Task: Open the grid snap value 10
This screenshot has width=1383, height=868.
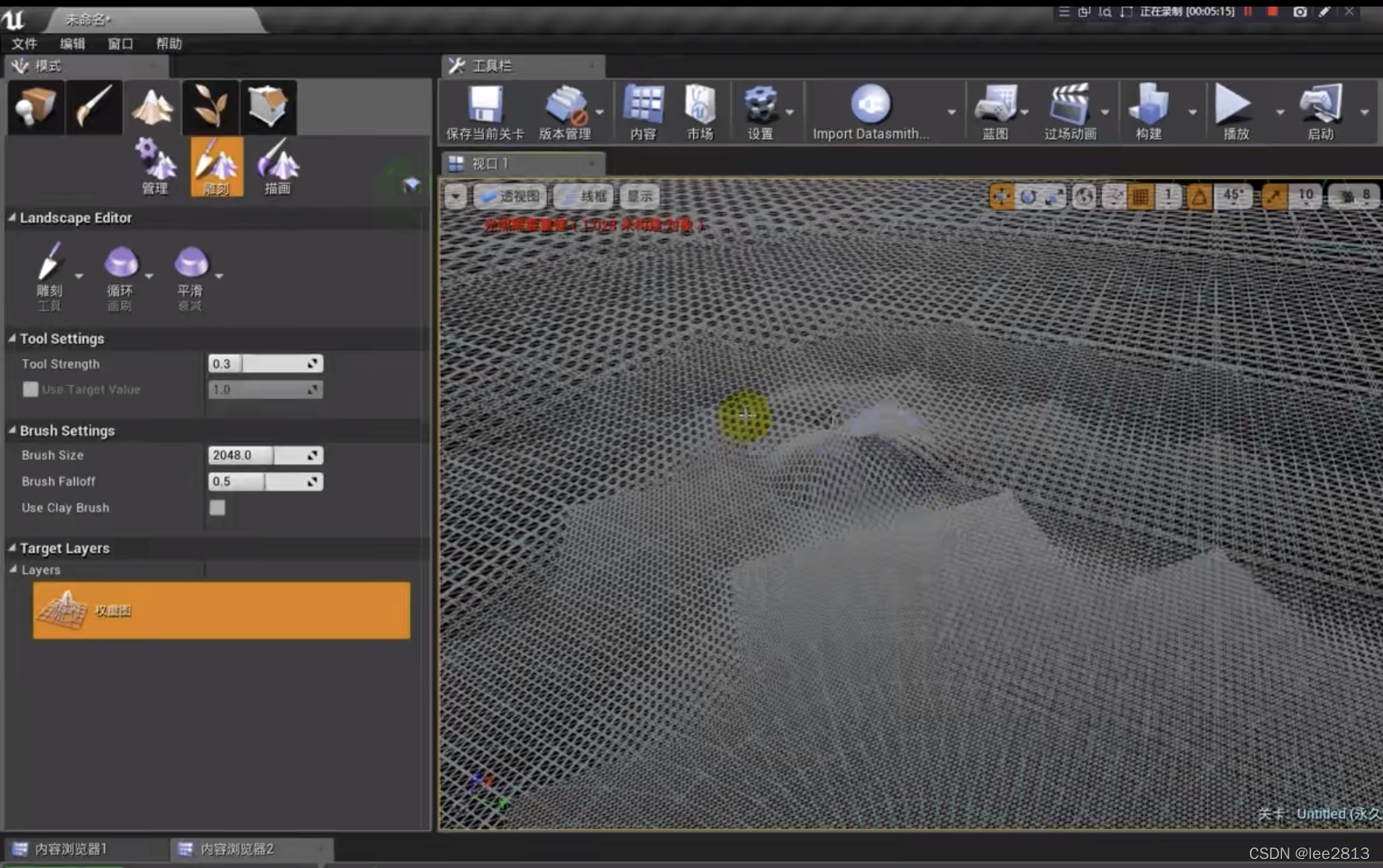Action: [1305, 196]
